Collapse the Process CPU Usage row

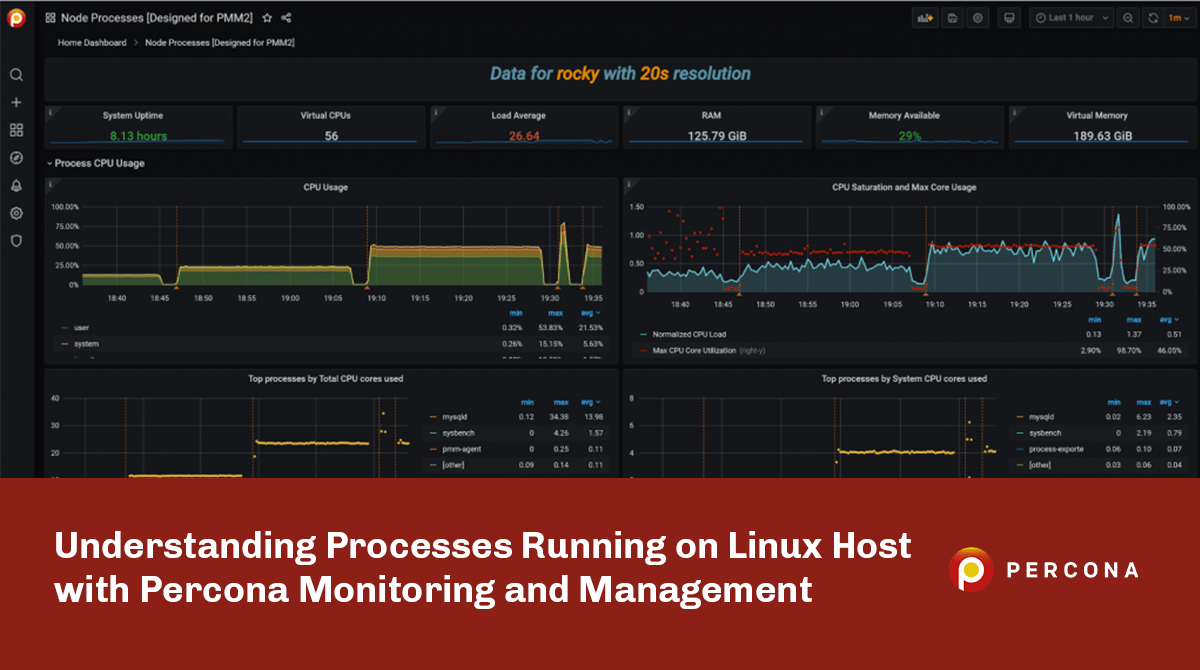(x=49, y=163)
